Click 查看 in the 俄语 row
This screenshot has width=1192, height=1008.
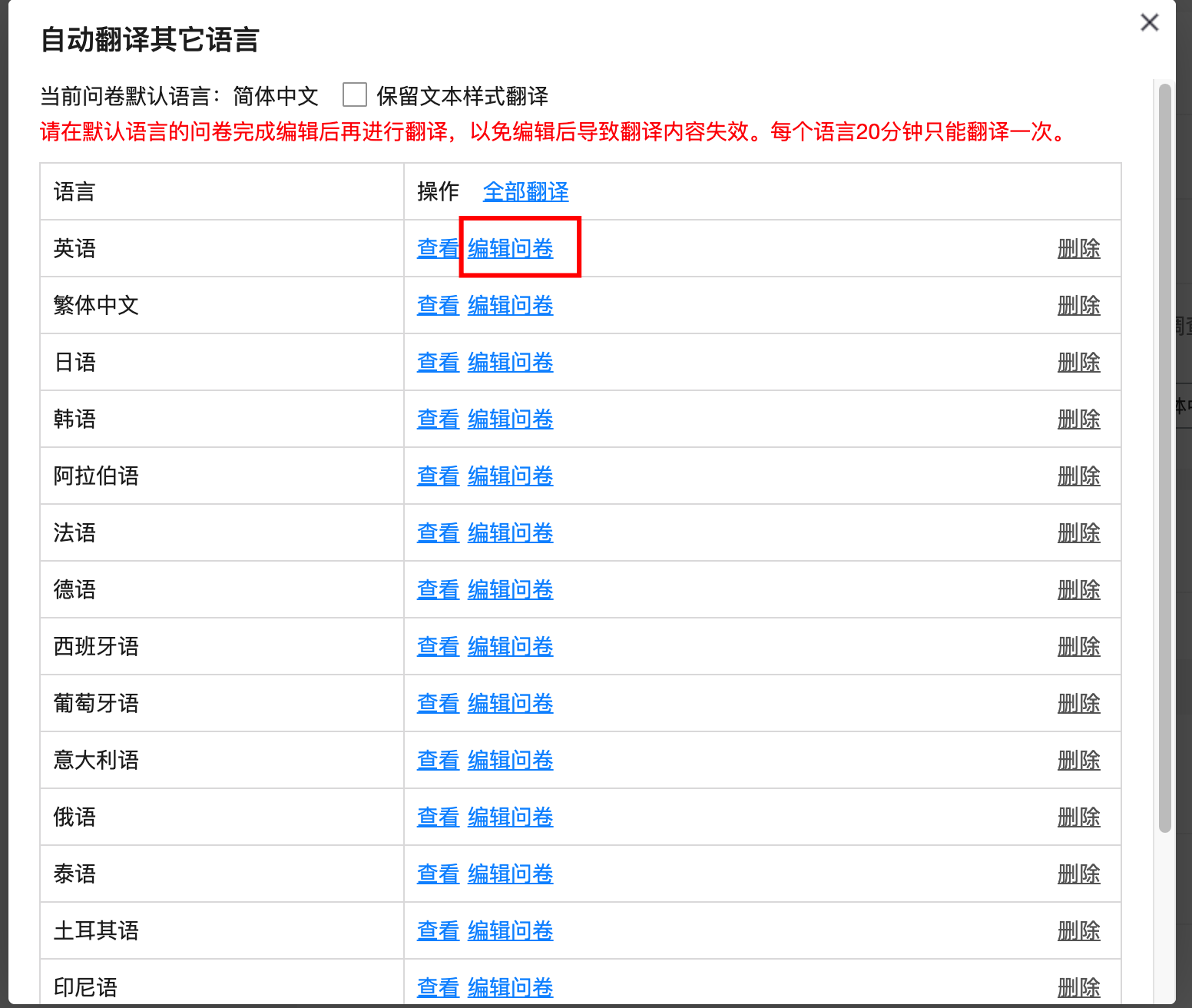[438, 817]
